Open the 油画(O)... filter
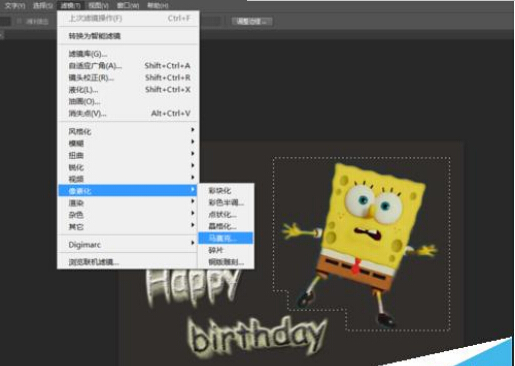The width and height of the screenshot is (515, 366). click(129, 101)
